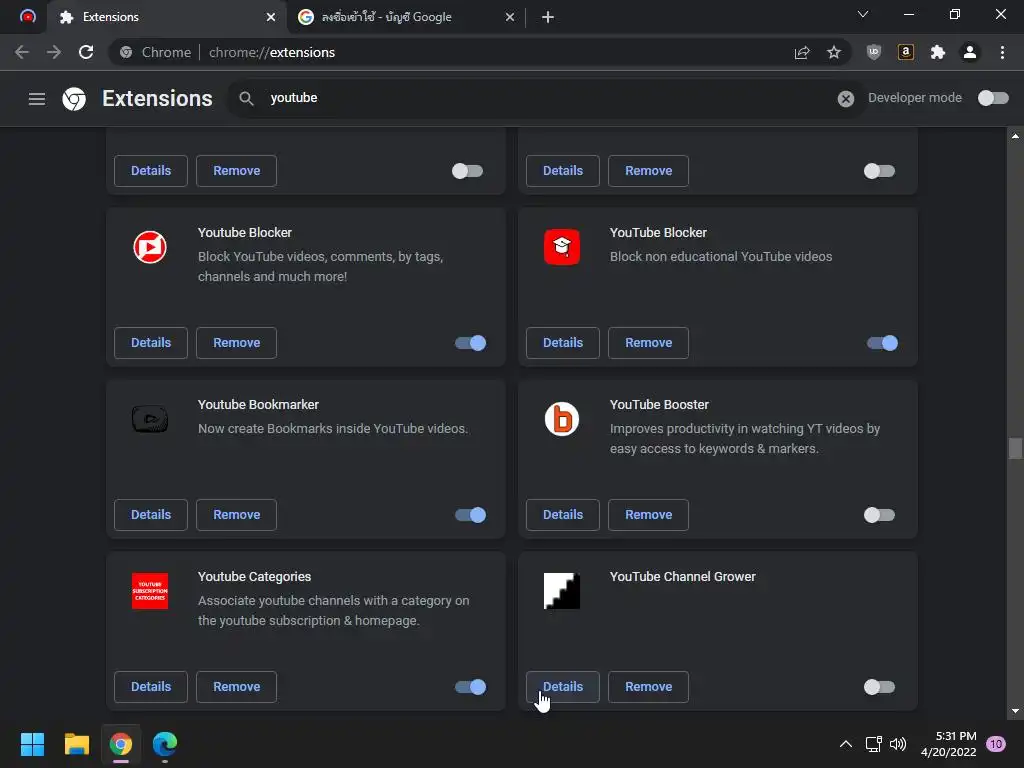Open Chrome three-dot menu
This screenshot has width=1024, height=768.
(x=1002, y=52)
